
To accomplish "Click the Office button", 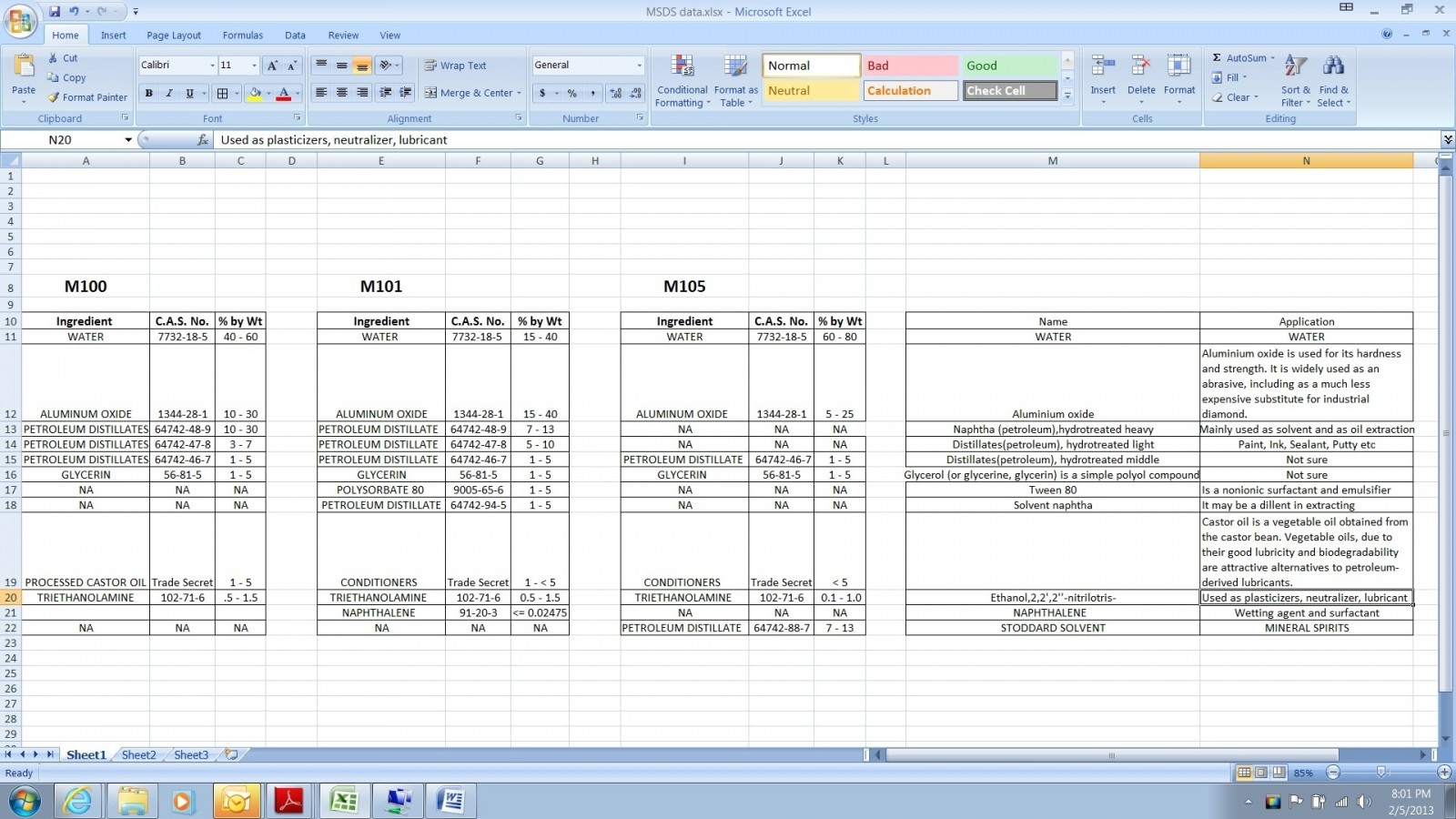I will tap(20, 20).
